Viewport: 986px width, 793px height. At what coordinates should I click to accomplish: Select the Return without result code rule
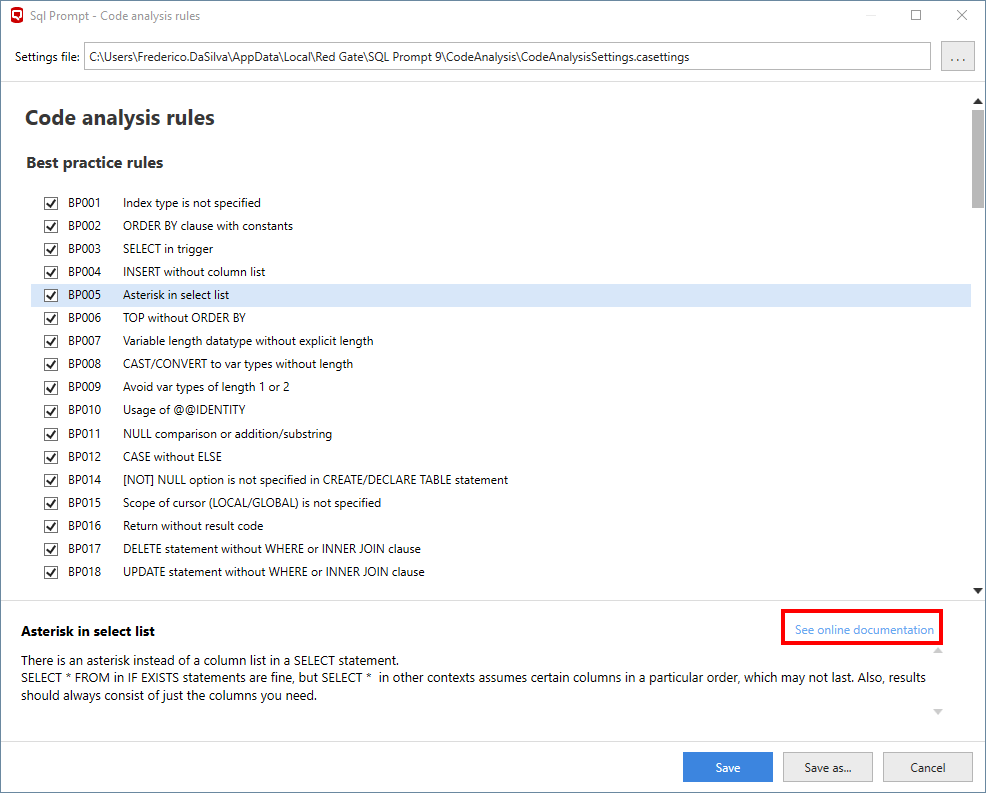(x=193, y=526)
